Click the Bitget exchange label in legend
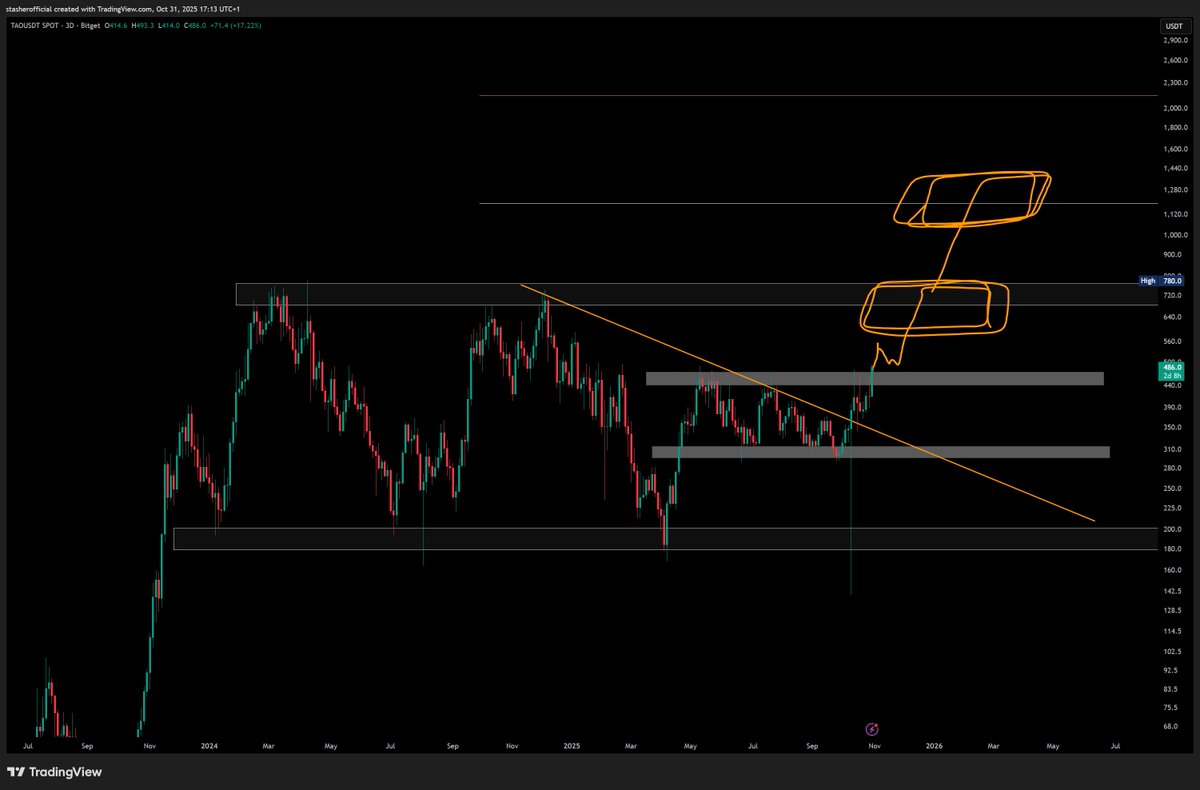Image resolution: width=1200 pixels, height=790 pixels. tap(90, 25)
